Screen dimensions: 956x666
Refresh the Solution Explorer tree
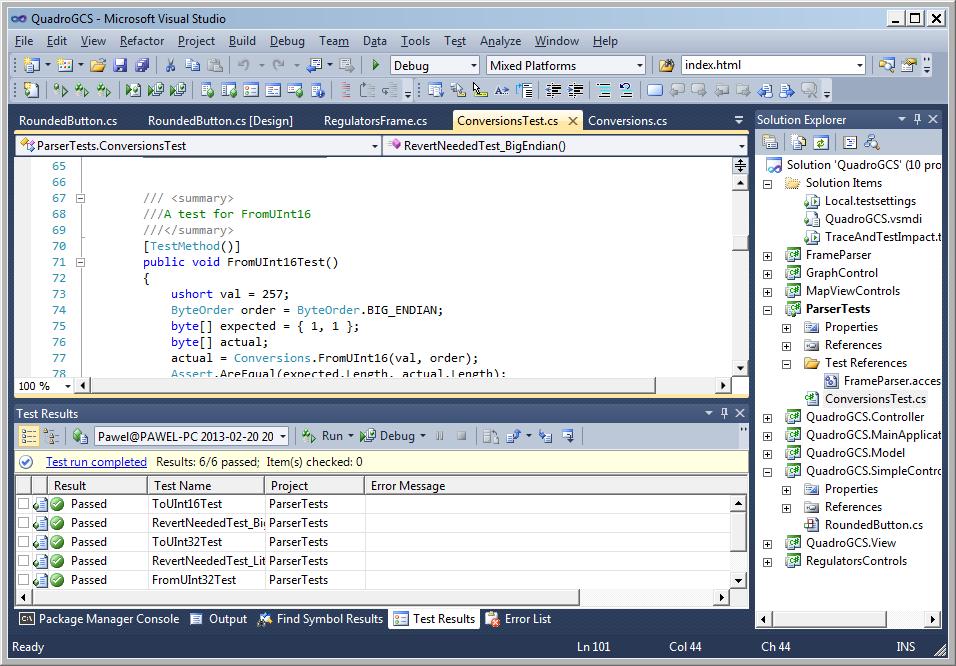coord(820,143)
